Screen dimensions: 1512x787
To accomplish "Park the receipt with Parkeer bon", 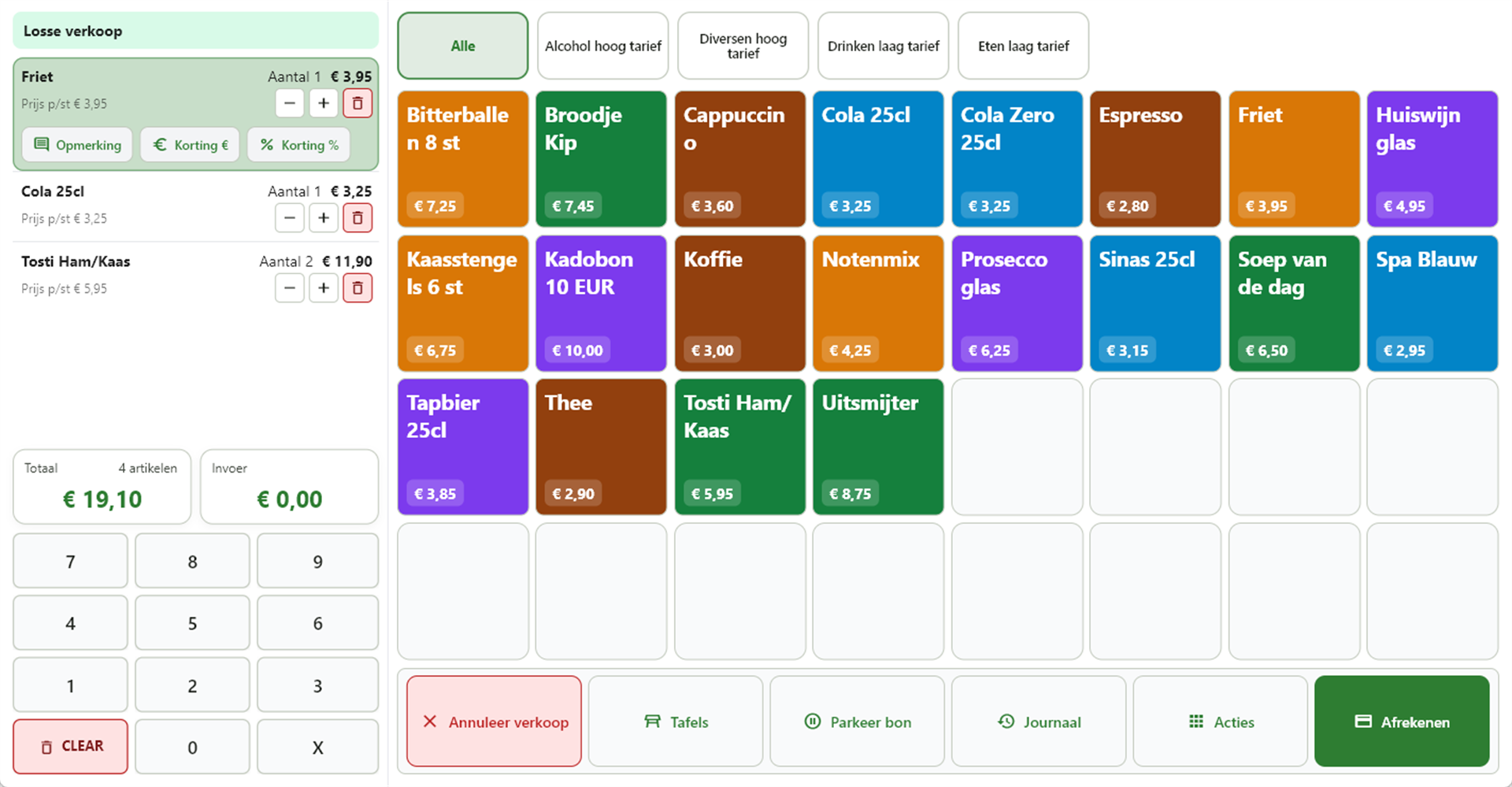I will (x=858, y=722).
